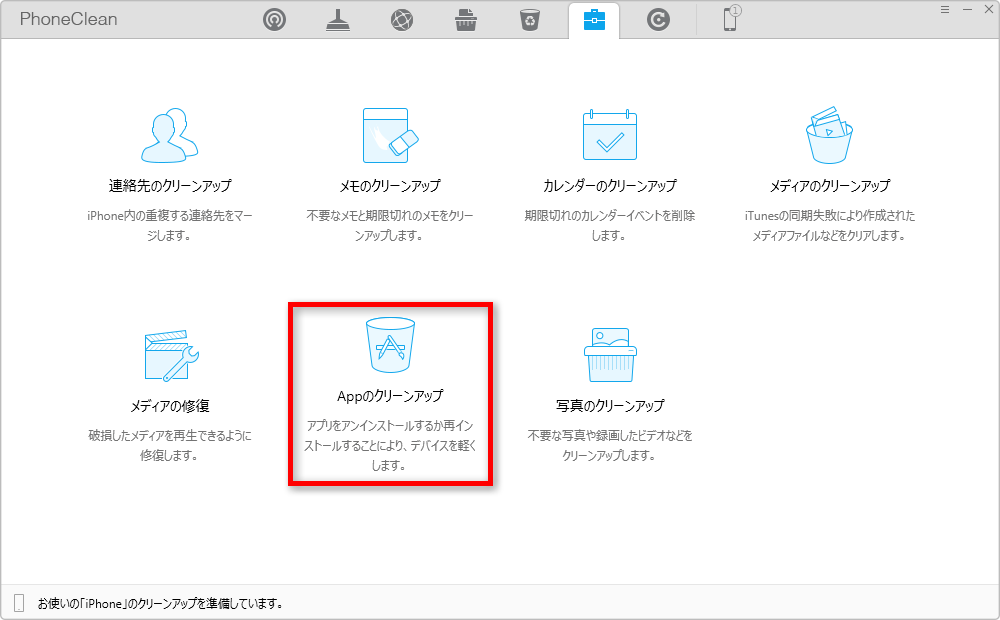Select the Quick Clean brush icon

pos(338,19)
